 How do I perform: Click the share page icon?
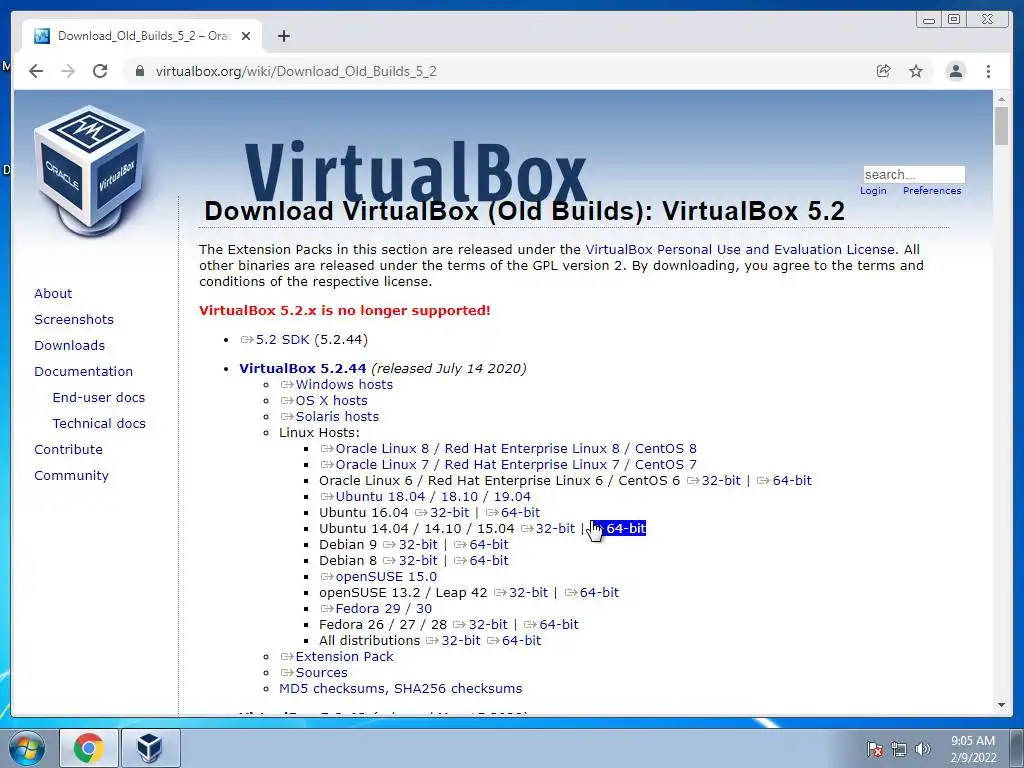(x=884, y=71)
